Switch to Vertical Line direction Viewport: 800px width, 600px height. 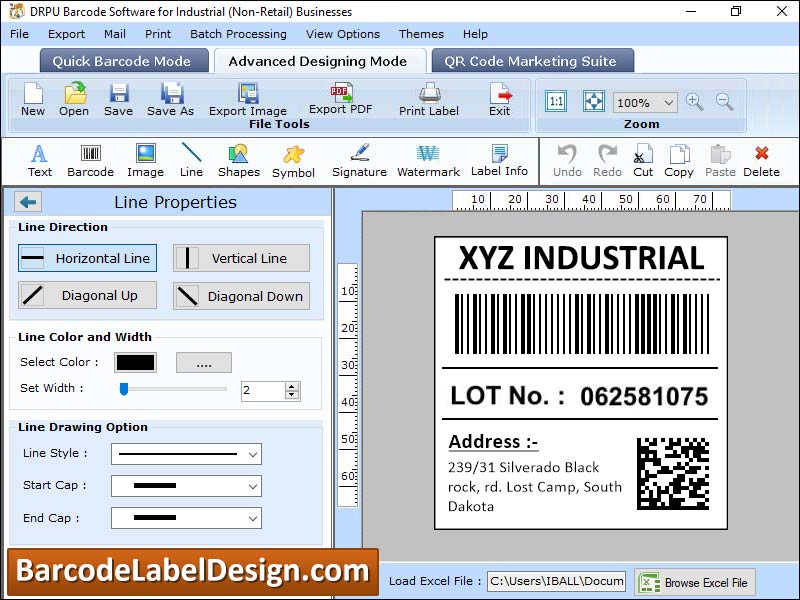coord(241,258)
